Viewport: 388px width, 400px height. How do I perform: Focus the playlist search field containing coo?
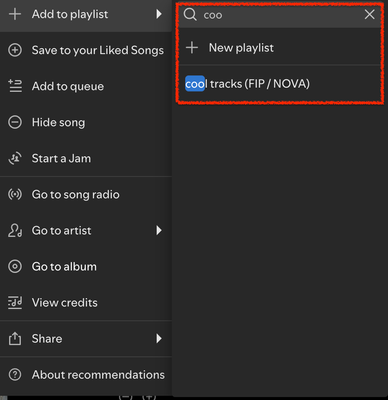pyautogui.click(x=279, y=15)
